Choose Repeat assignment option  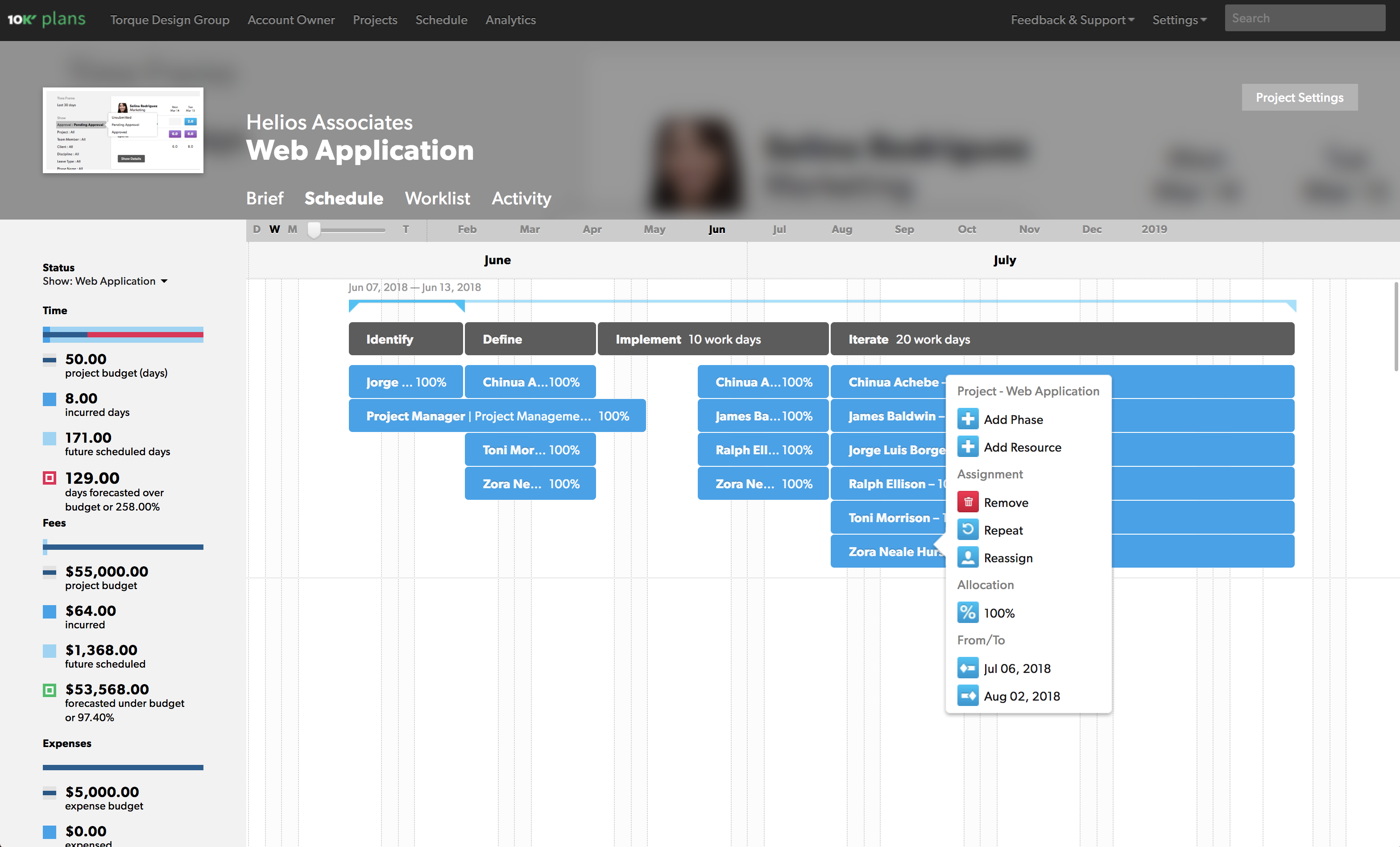(1003, 530)
